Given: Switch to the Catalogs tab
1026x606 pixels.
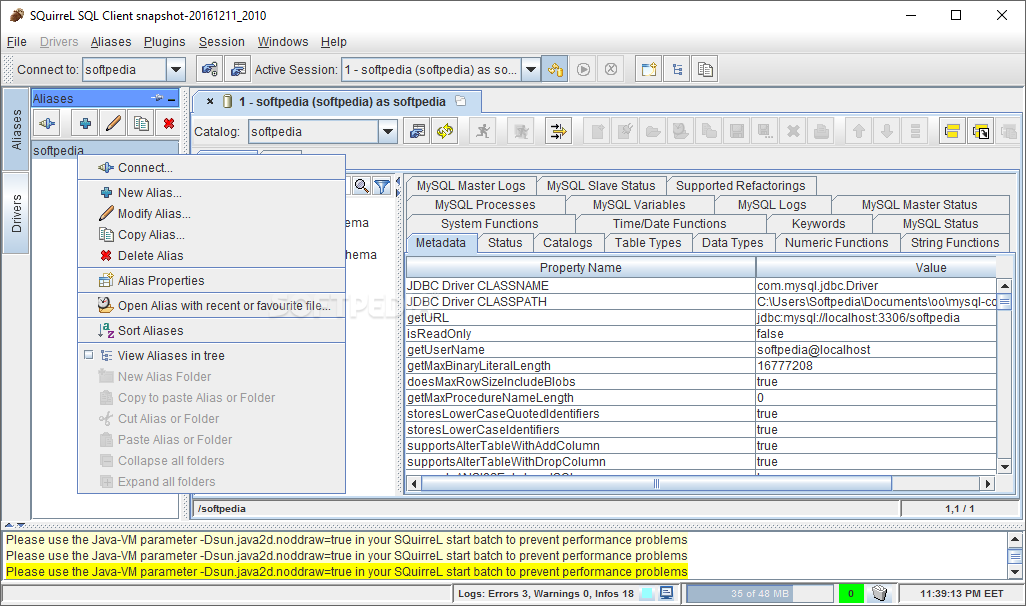Looking at the screenshot, I should click(567, 243).
